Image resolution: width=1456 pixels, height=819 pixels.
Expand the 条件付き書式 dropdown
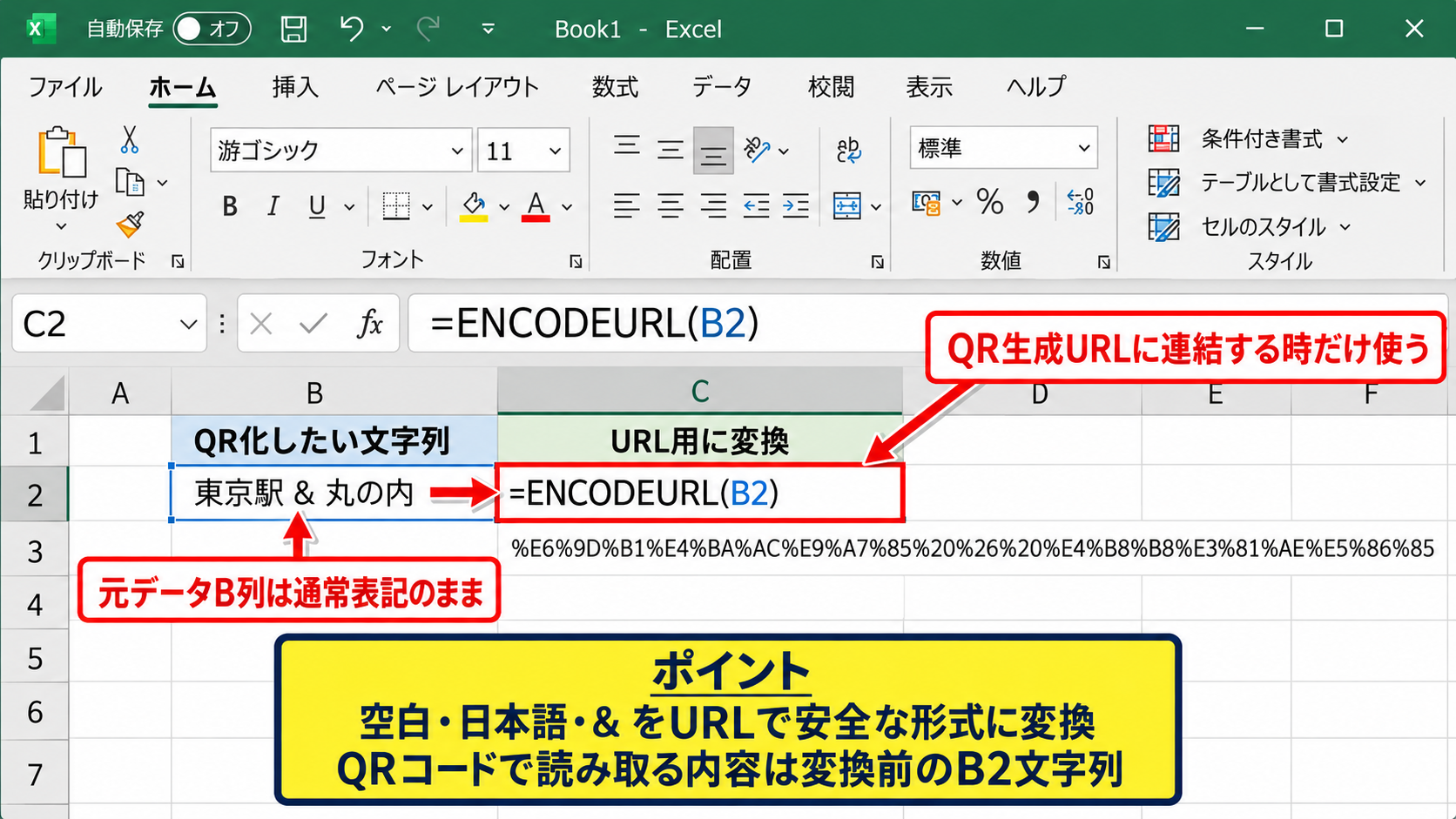coord(1342,139)
